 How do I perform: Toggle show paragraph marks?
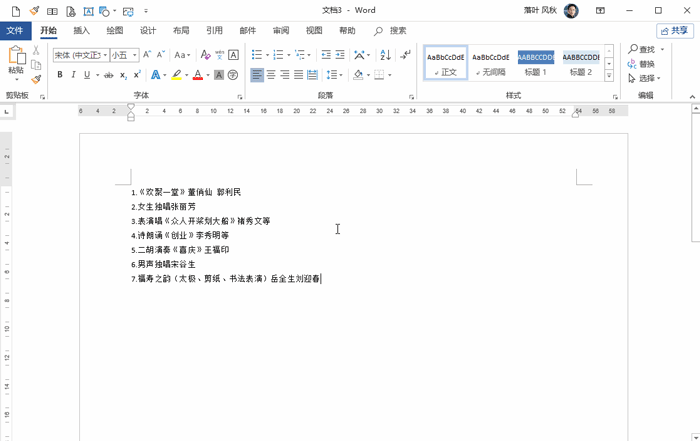coord(405,55)
